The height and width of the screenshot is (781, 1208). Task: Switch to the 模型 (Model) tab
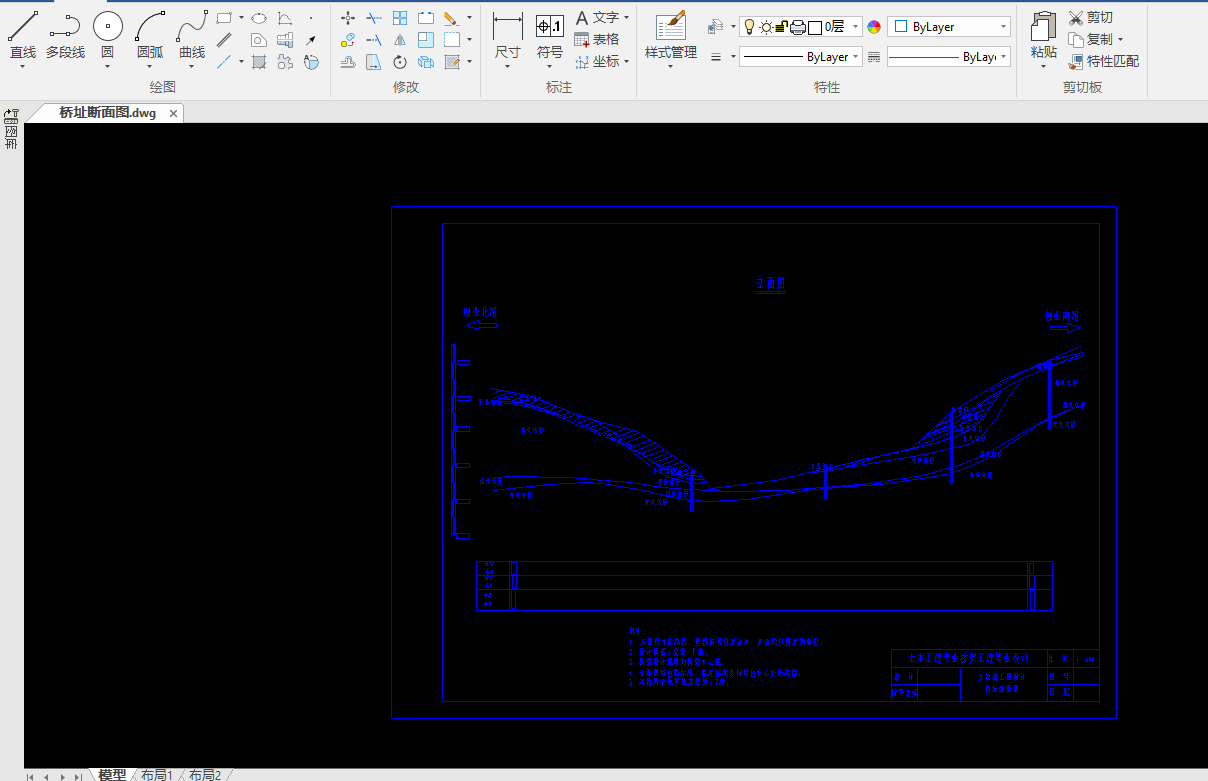coord(111,775)
